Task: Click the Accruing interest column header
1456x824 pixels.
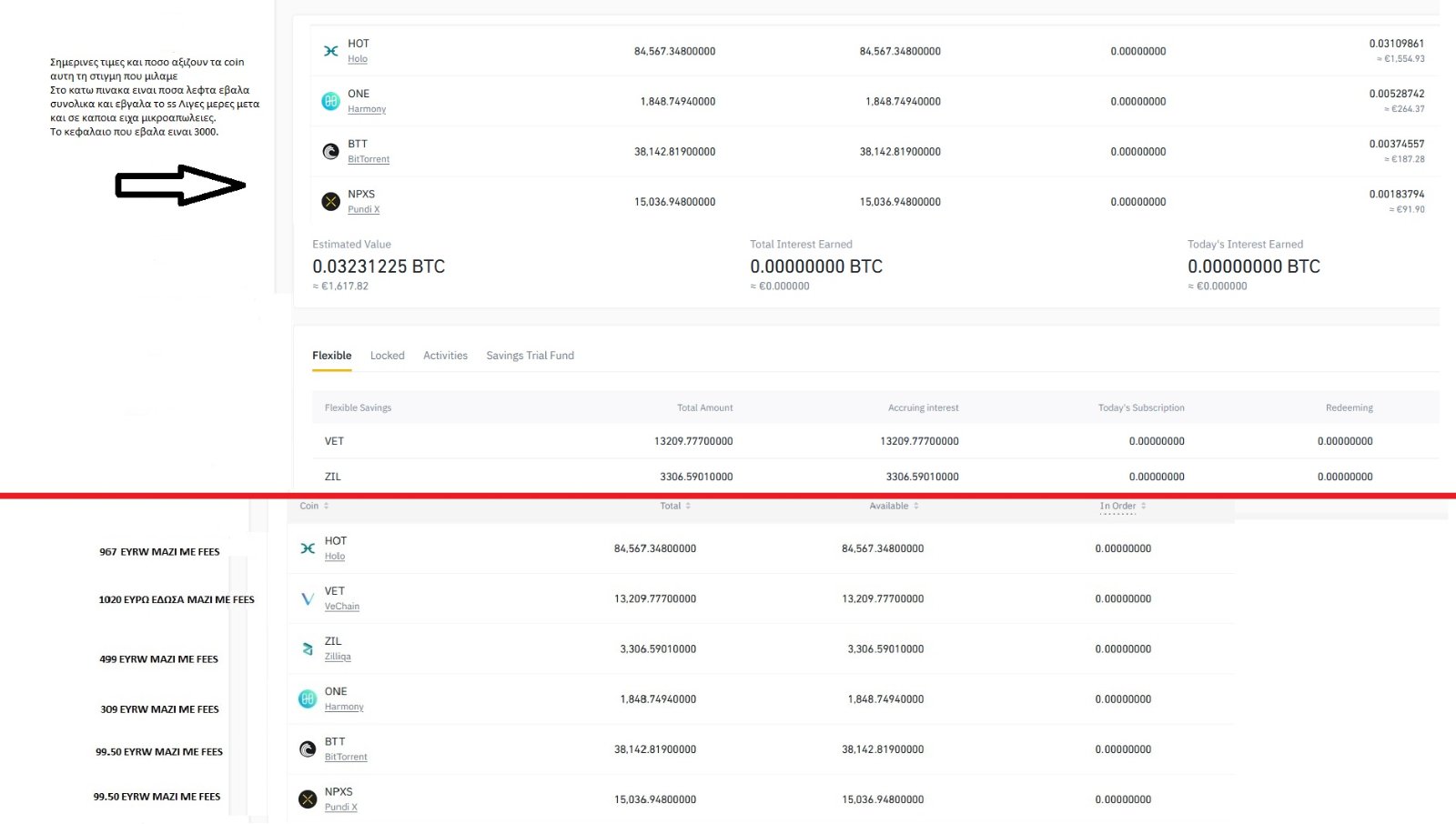Action: pyautogui.click(x=923, y=407)
